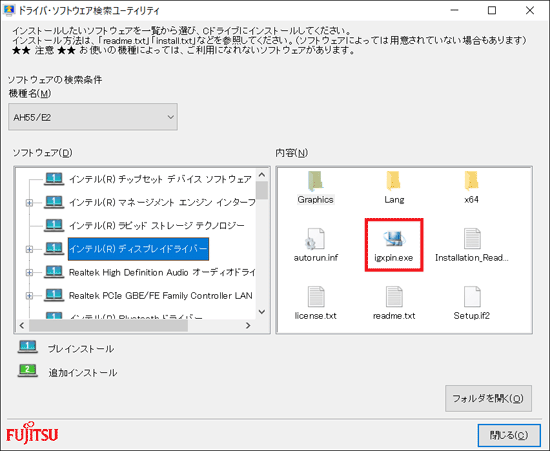Select the Installation_Read... file icon

pyautogui.click(x=472, y=239)
